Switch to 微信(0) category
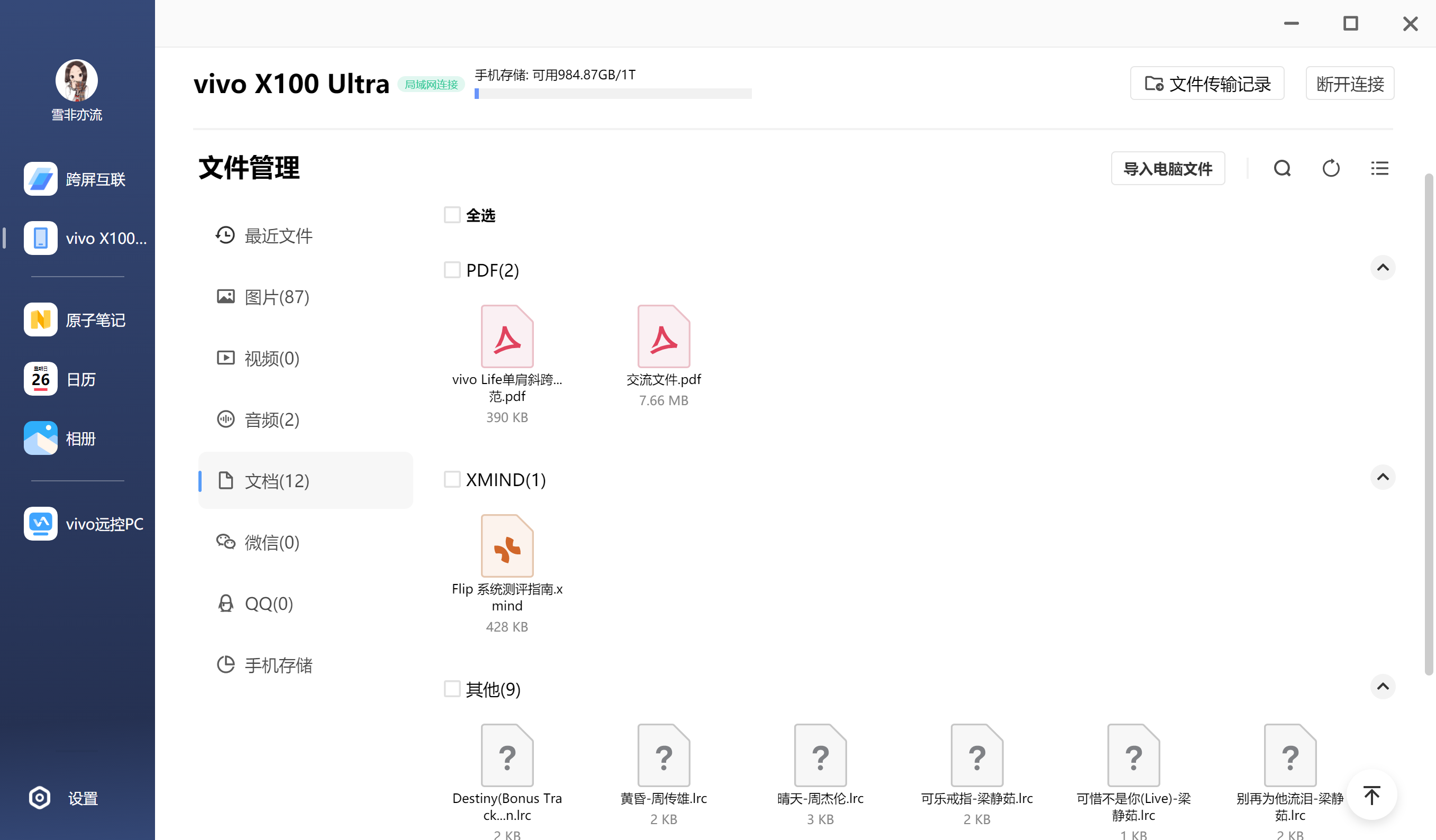1436x840 pixels. pyautogui.click(x=305, y=542)
